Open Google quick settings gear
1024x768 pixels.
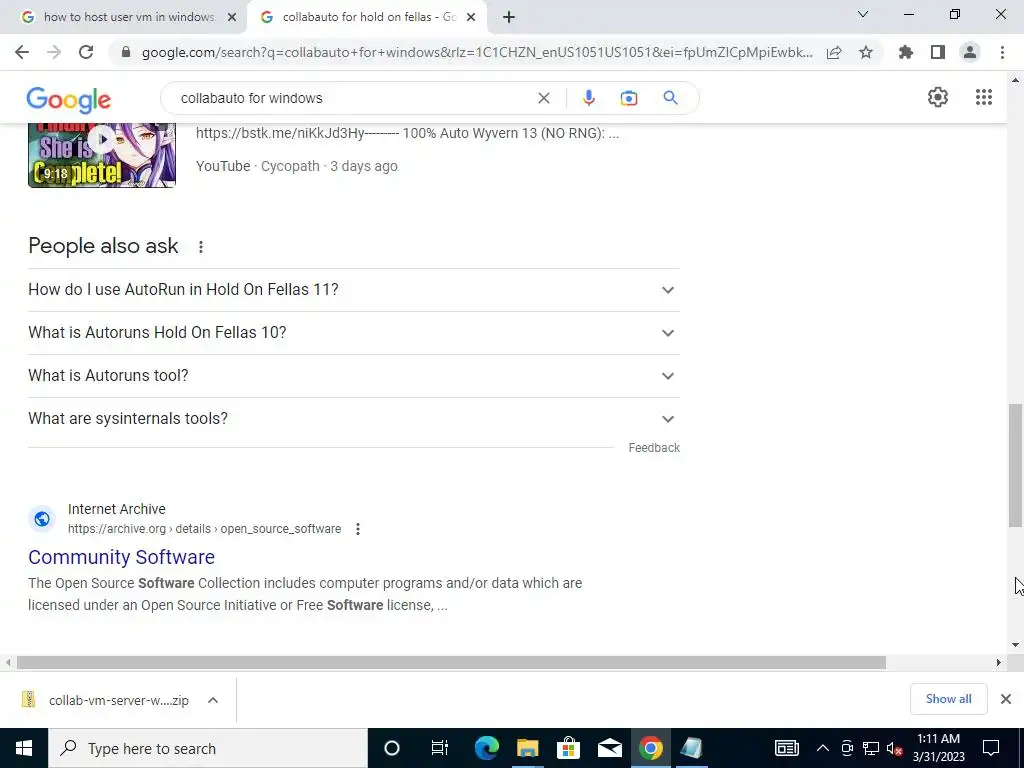[x=938, y=97]
